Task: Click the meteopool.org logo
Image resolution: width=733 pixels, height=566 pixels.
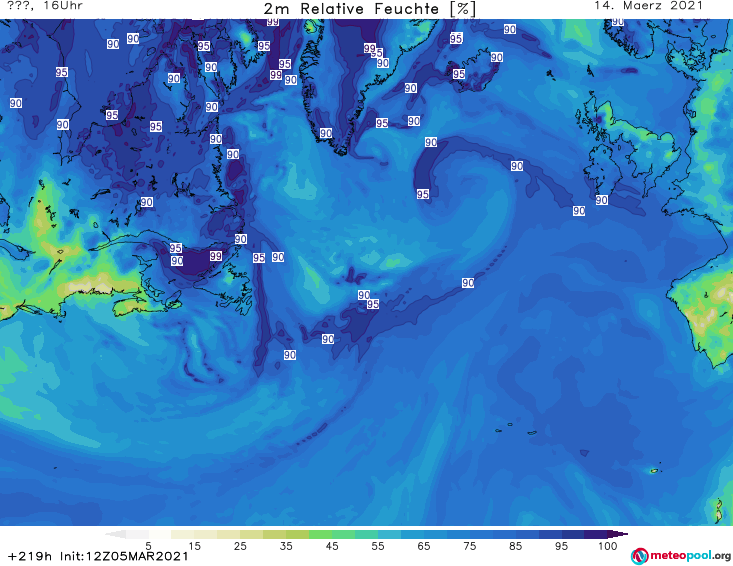Action: tap(680, 556)
